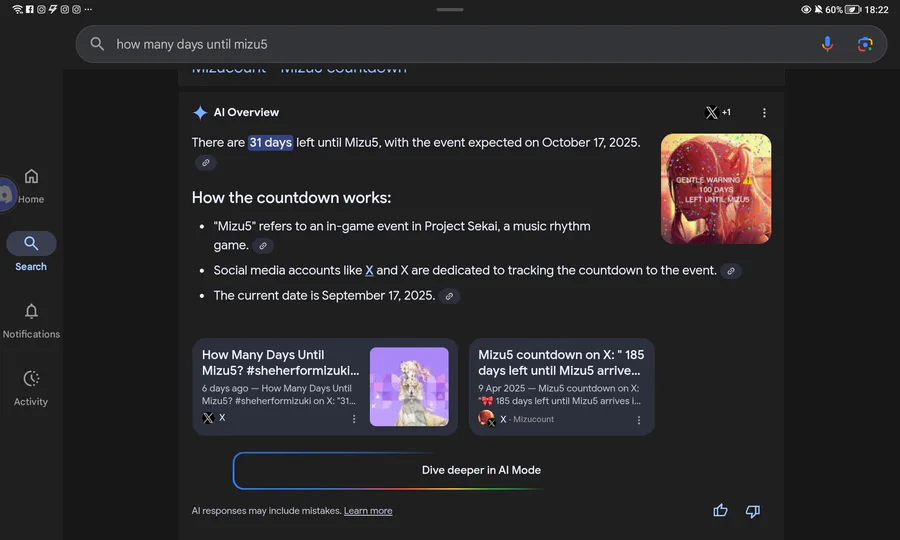The width and height of the screenshot is (900, 540).
Task: Give the AI Overview a thumbs down
Action: [752, 511]
